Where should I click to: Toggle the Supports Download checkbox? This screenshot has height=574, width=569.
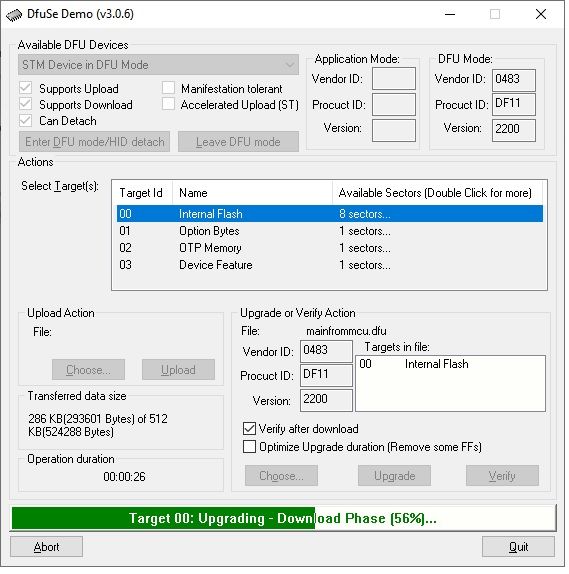pyautogui.click(x=26, y=104)
